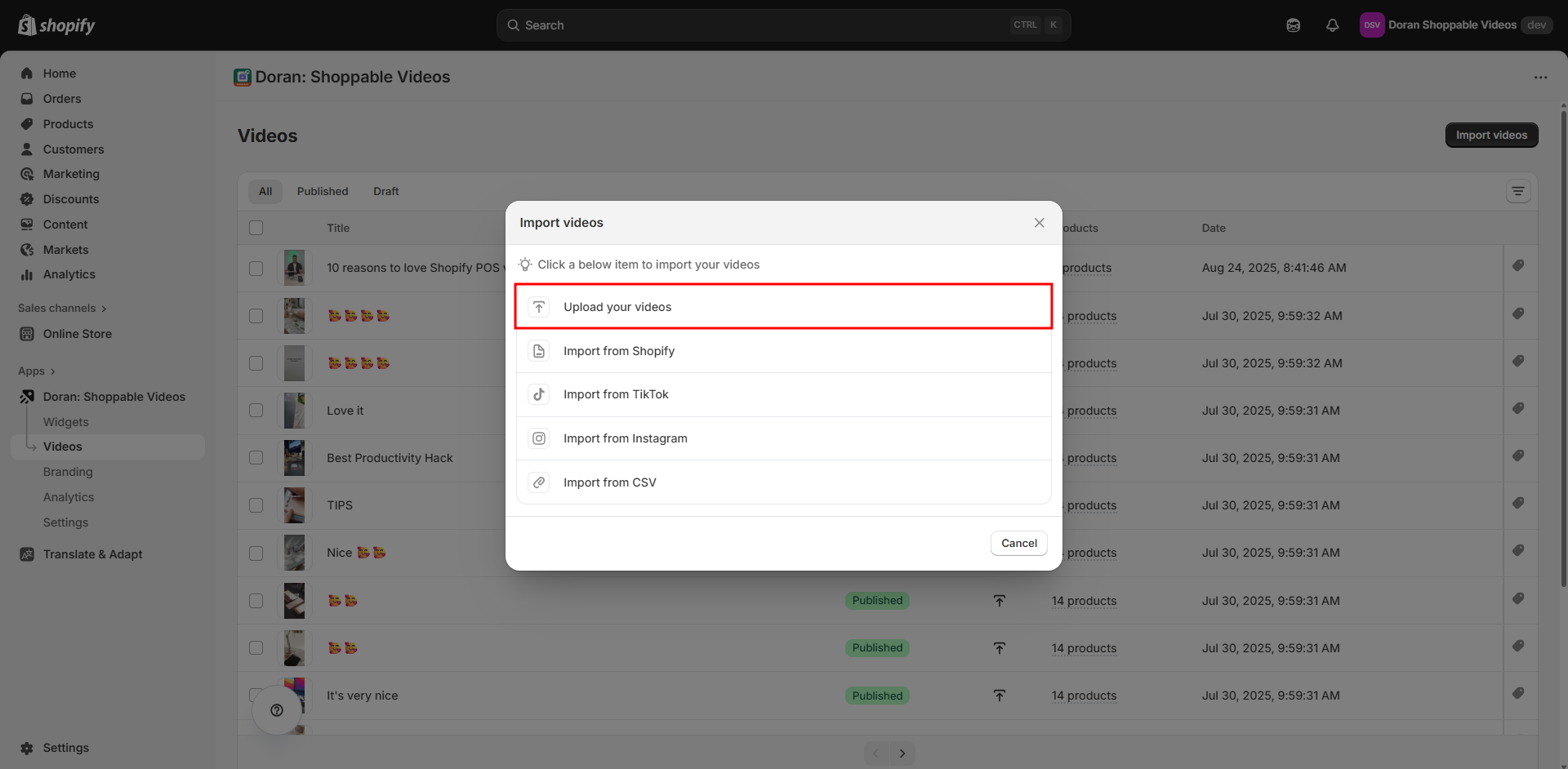Image resolution: width=1568 pixels, height=769 pixels.
Task: Click the search and filter icon
Action: 1518,191
